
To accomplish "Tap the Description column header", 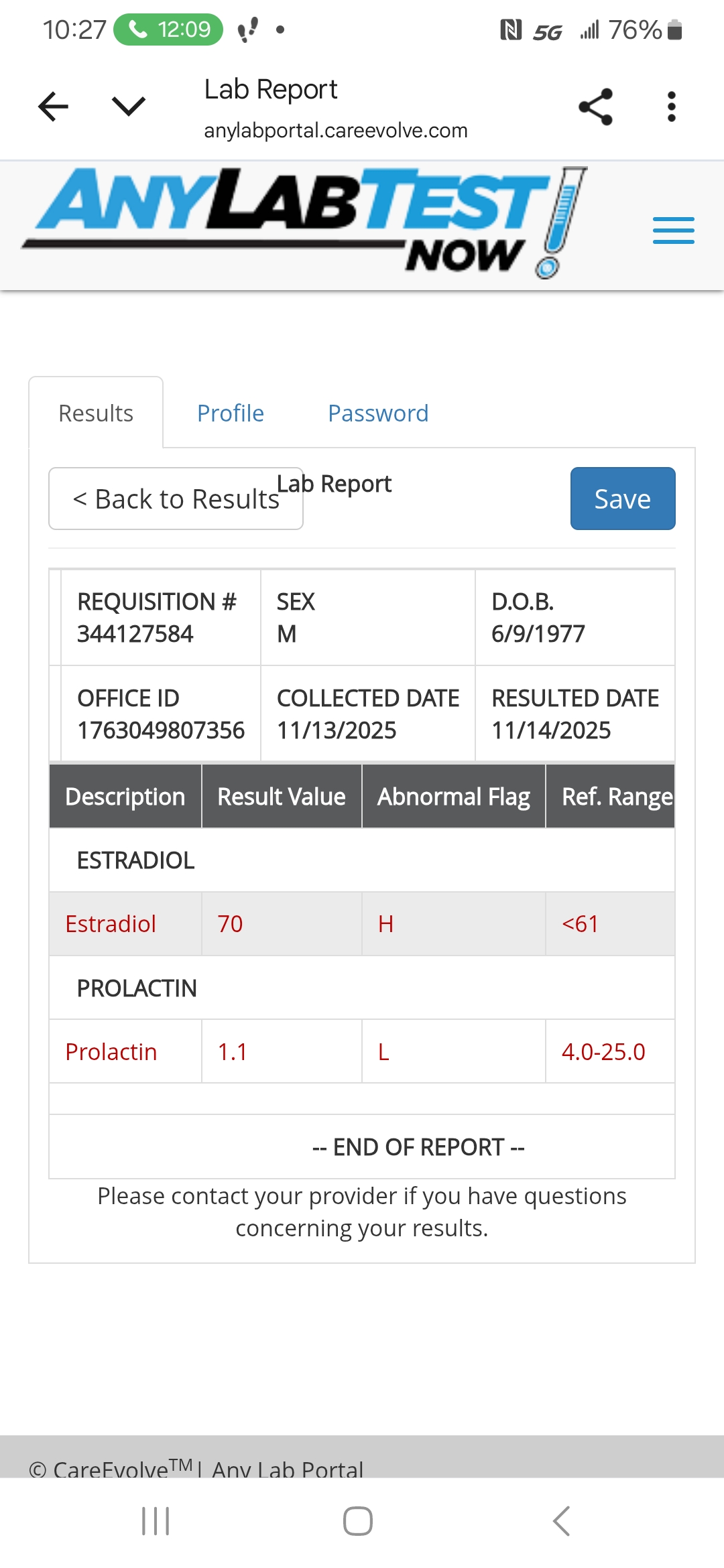I will [125, 797].
